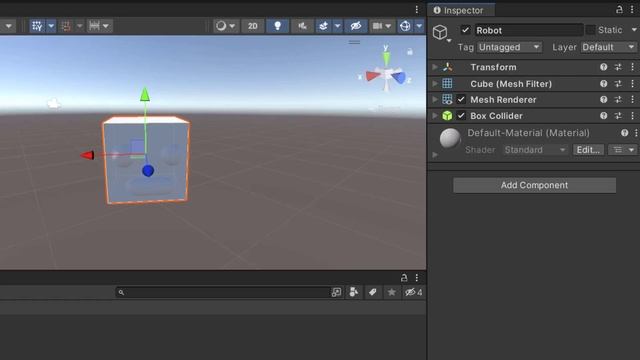Image resolution: width=640 pixels, height=360 pixels.
Task: Open the Inspector panel three-dot menu
Action: click(632, 10)
